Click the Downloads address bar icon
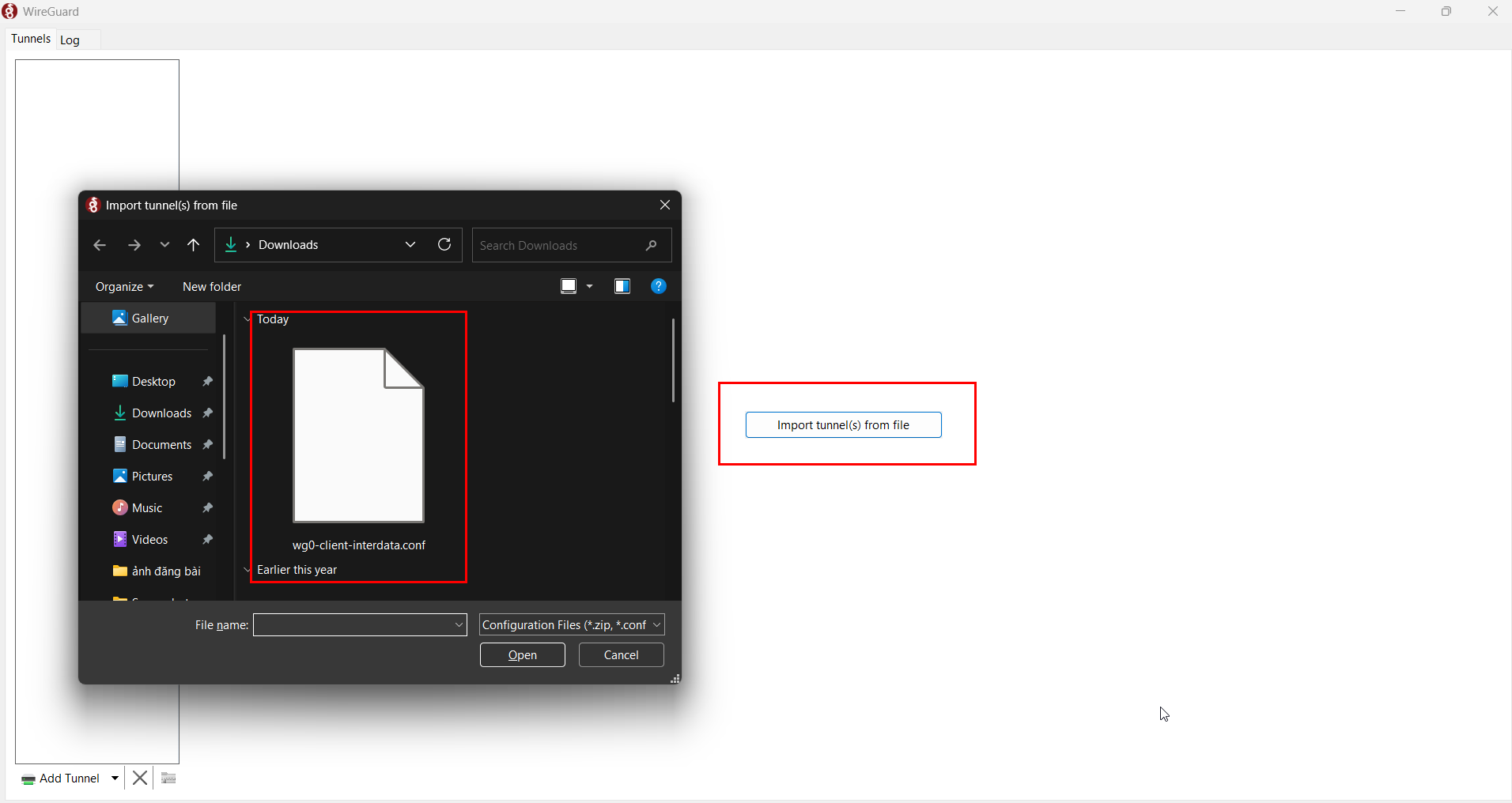This screenshot has width=1512, height=803. (x=231, y=245)
